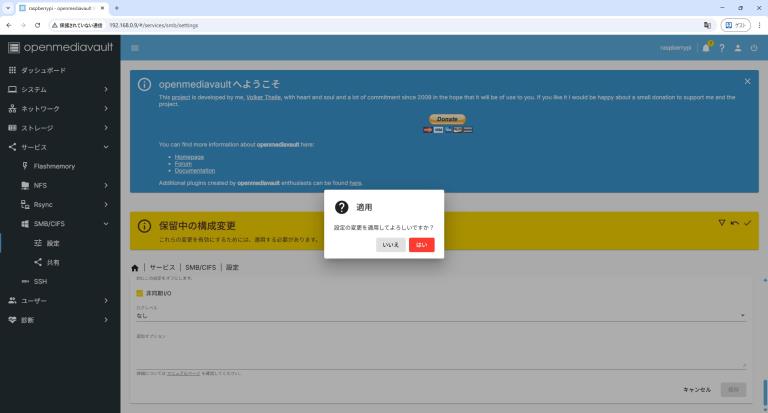Open the ログレベル なし dropdown
768x413 pixels.
[x=441, y=314]
